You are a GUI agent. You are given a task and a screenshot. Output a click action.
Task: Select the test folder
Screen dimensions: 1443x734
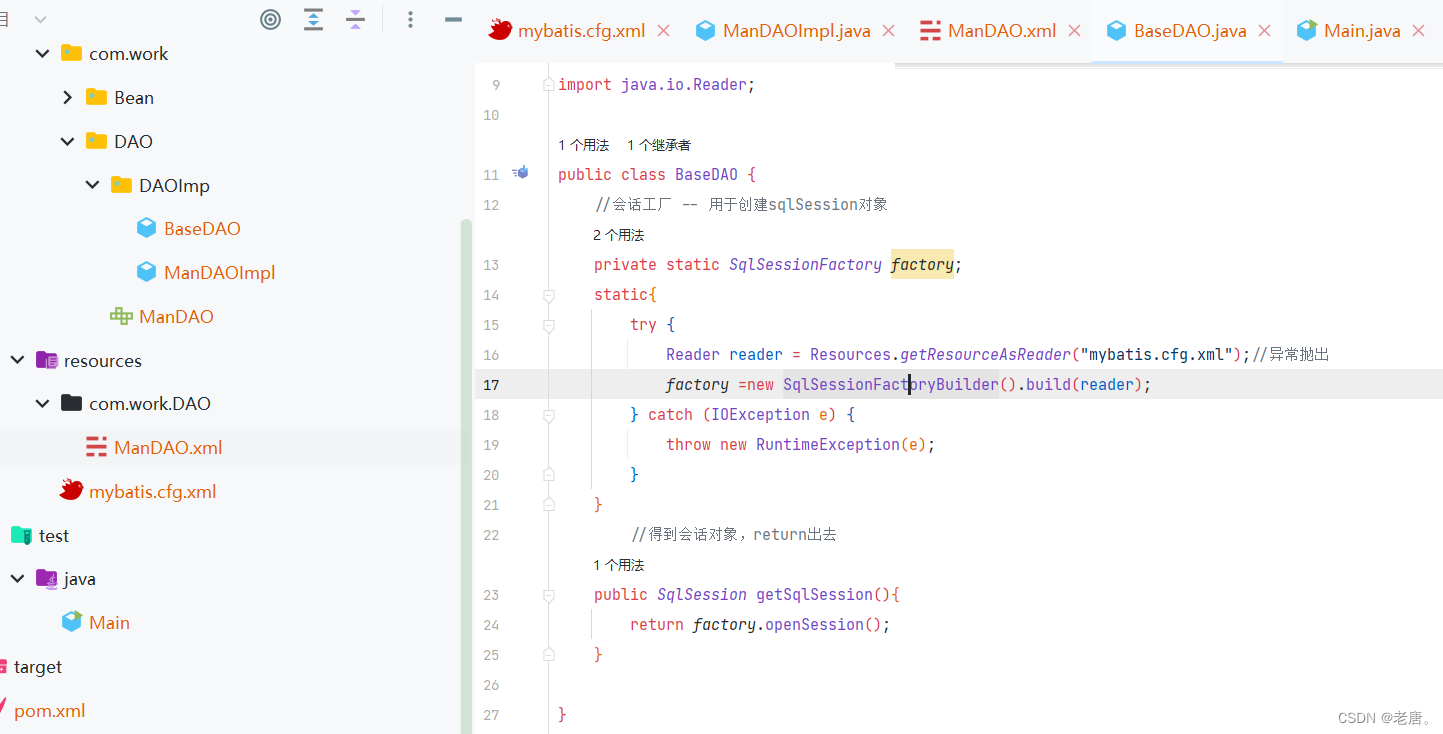tap(54, 536)
